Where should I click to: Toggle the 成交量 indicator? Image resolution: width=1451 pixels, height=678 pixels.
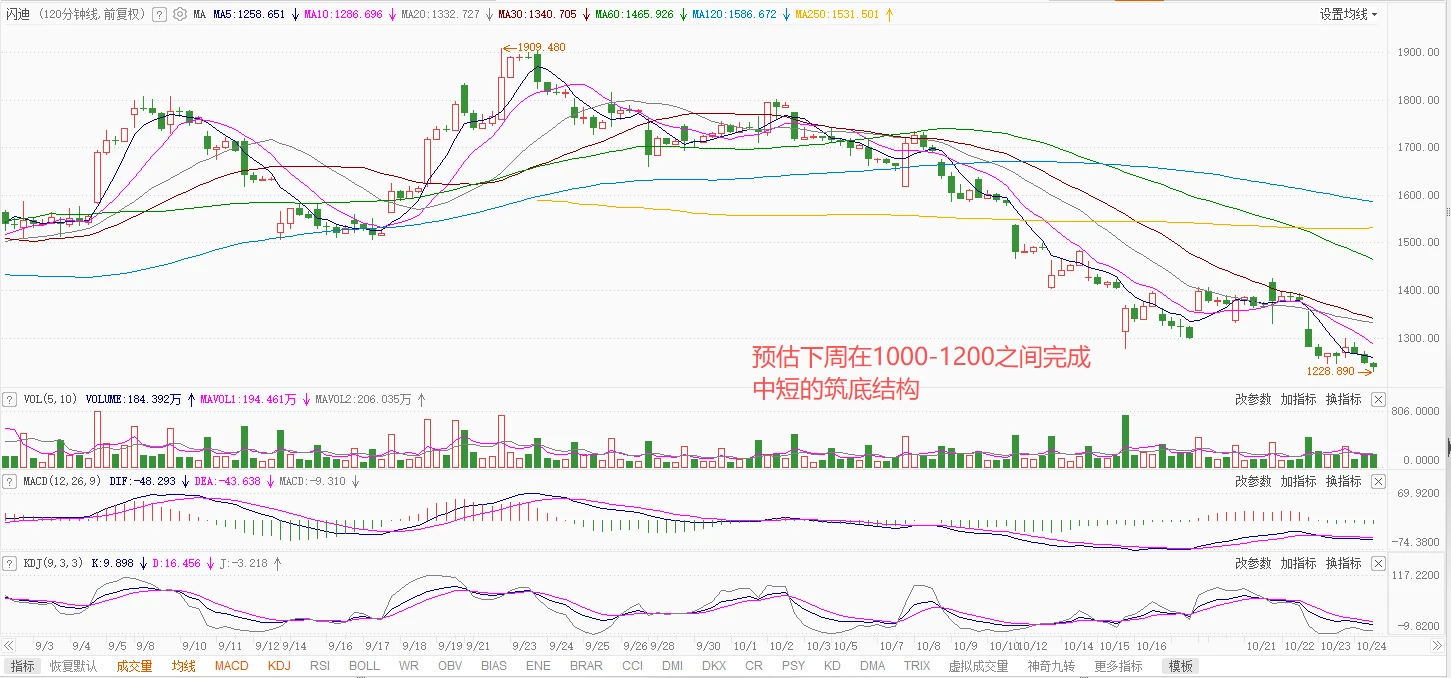click(134, 666)
